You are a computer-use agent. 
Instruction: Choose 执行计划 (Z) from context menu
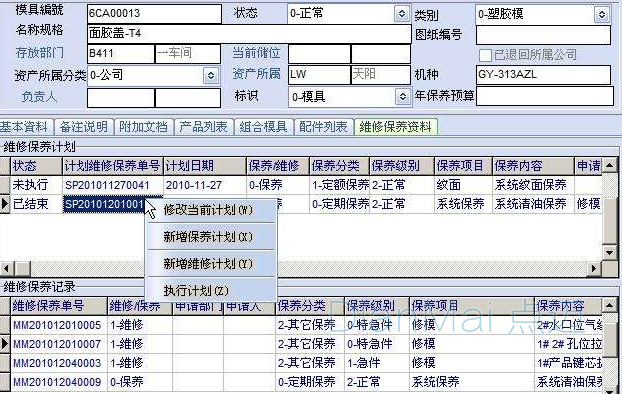211,291
